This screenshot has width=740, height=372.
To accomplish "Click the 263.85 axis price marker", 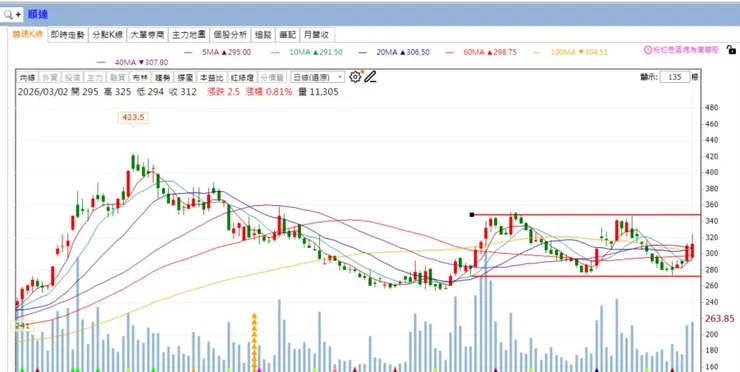I will pos(720,319).
